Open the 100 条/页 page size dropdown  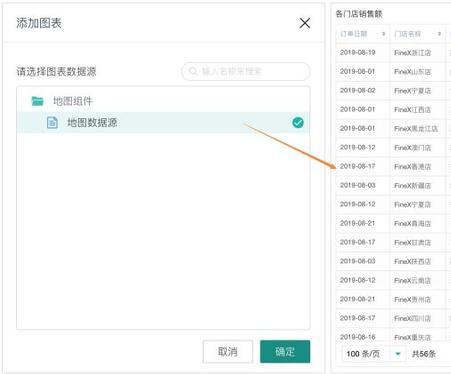click(373, 354)
